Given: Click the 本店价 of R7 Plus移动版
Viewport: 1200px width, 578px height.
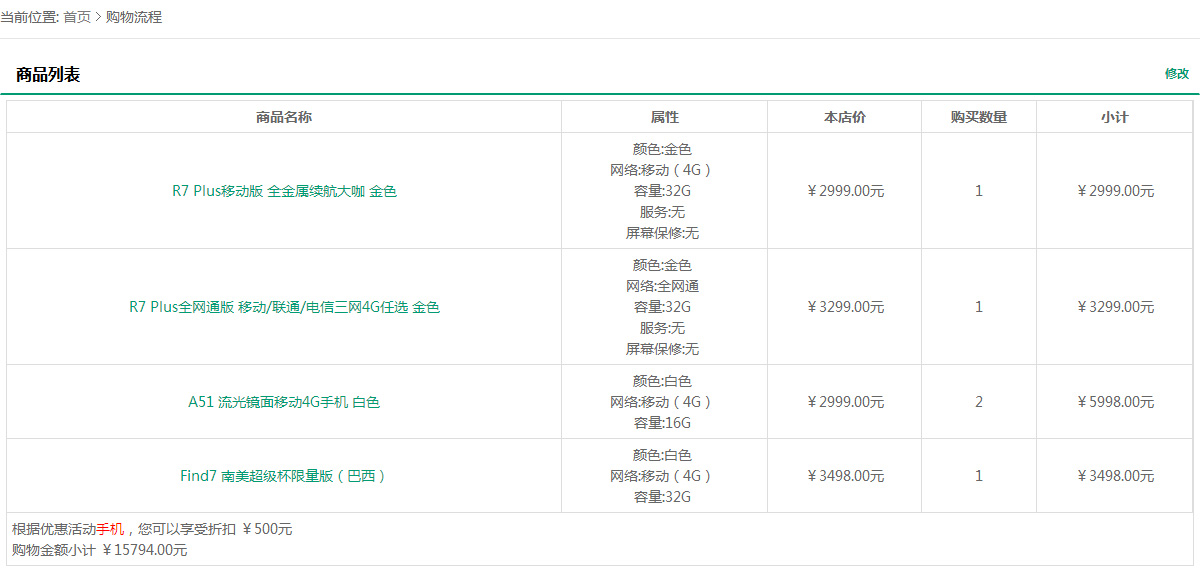Looking at the screenshot, I should 845,191.
